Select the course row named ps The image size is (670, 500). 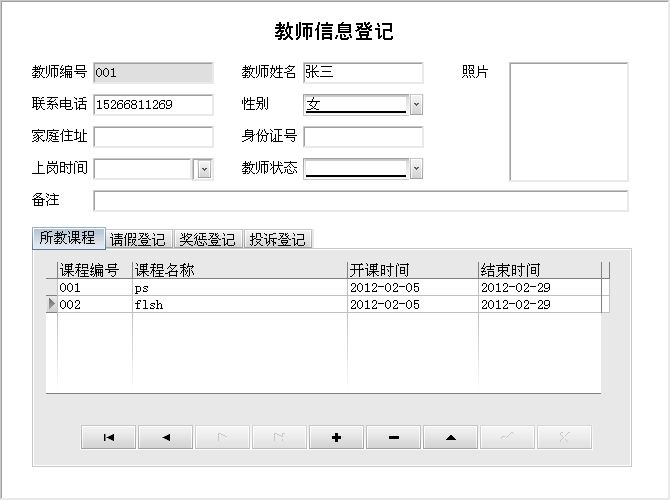pos(240,288)
